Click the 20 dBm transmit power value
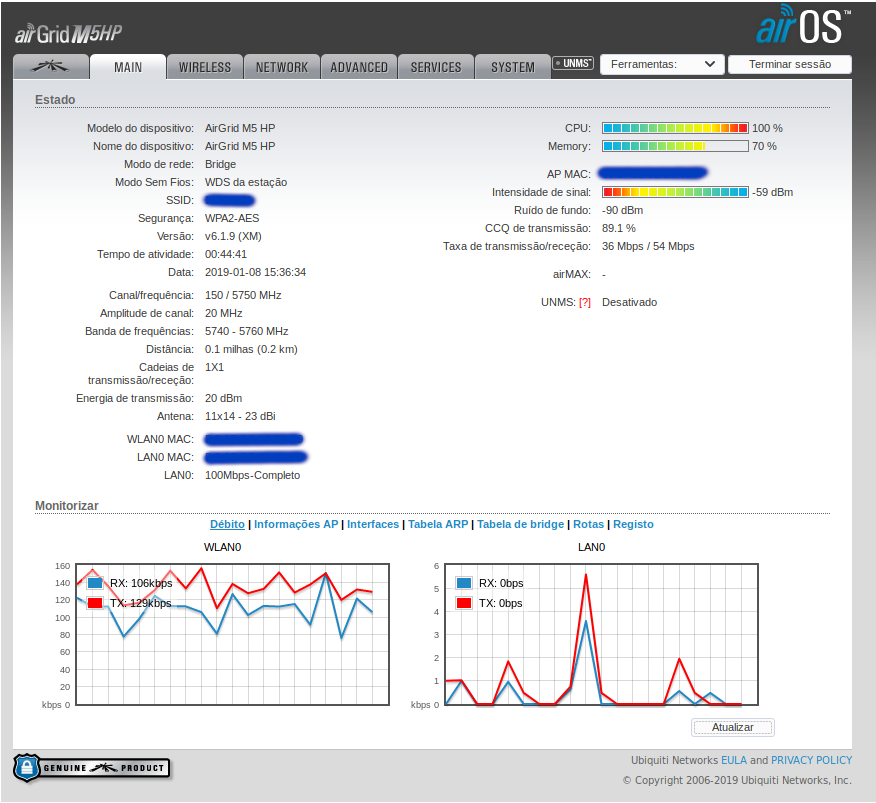 (x=223, y=398)
